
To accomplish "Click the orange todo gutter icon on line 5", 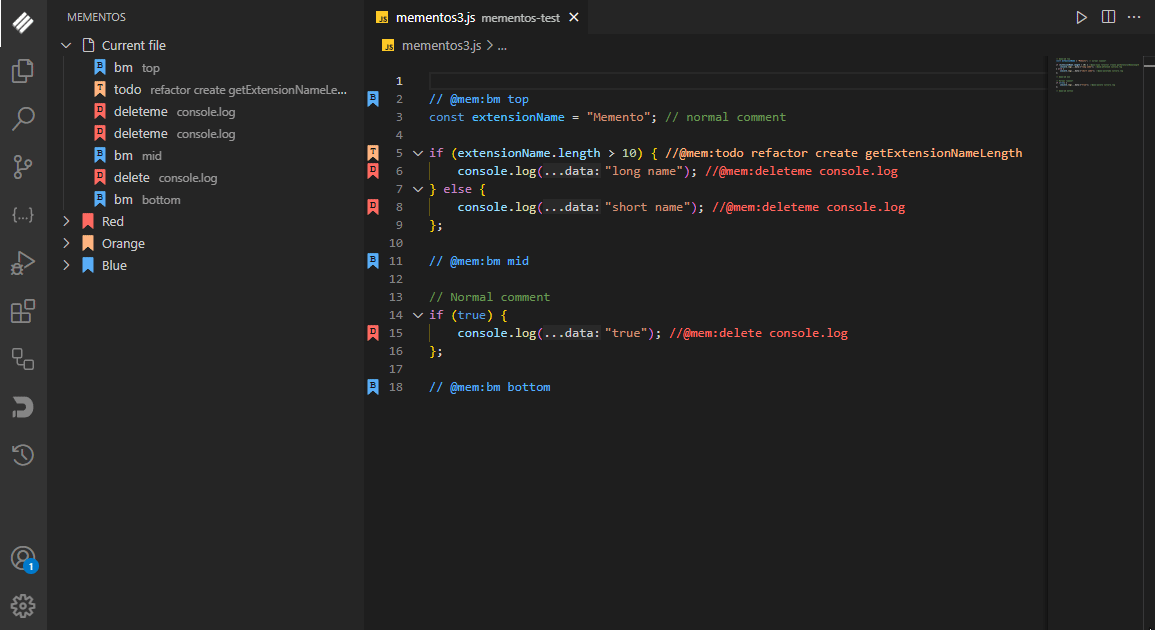I will (x=373, y=153).
